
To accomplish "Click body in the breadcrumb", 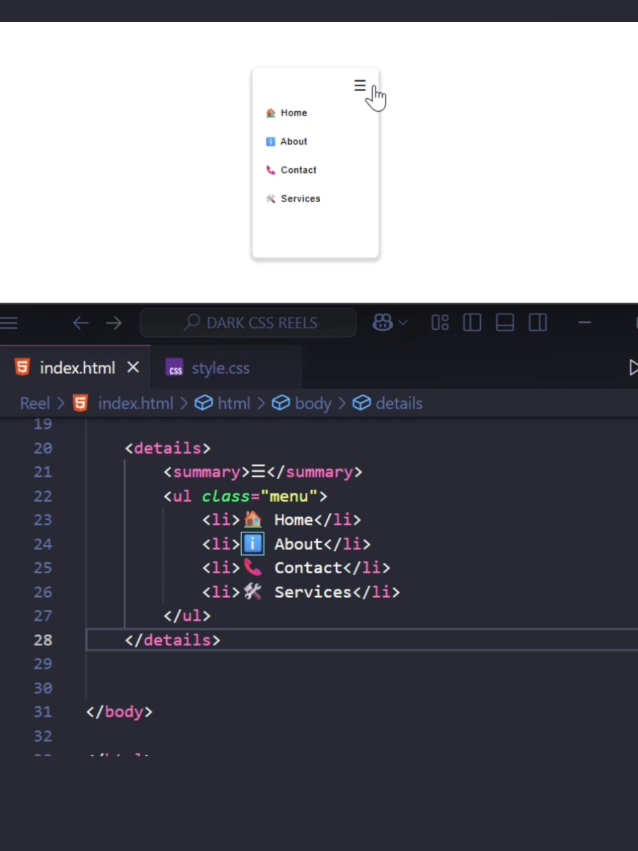I will [x=312, y=403].
